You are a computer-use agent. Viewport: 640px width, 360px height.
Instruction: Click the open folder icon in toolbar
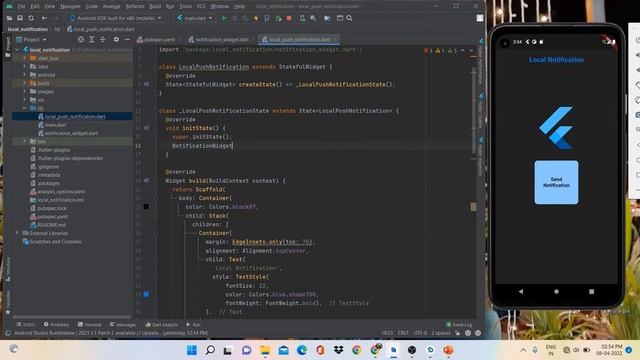[9, 18]
